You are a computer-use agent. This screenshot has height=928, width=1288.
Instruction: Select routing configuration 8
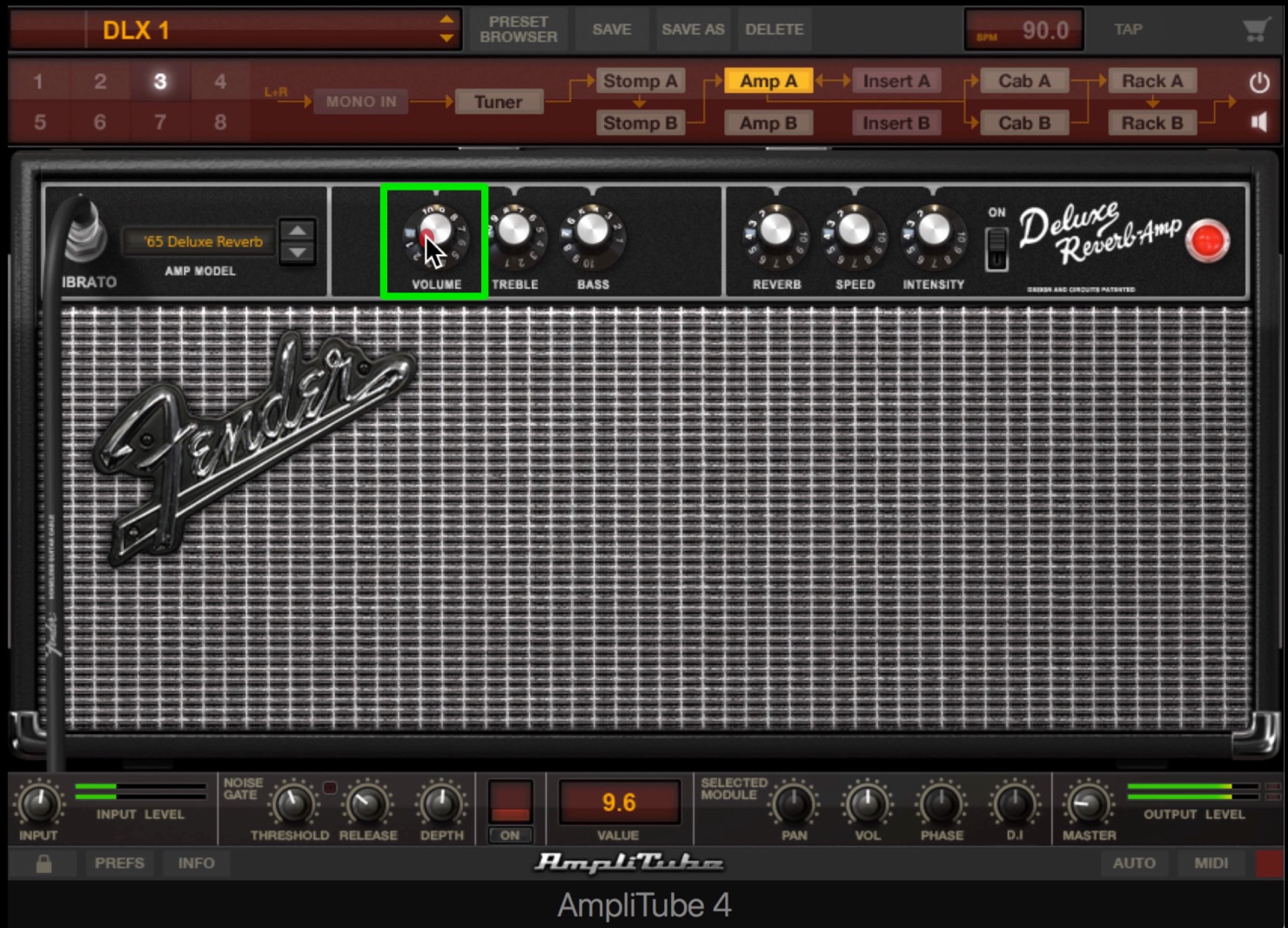click(220, 122)
